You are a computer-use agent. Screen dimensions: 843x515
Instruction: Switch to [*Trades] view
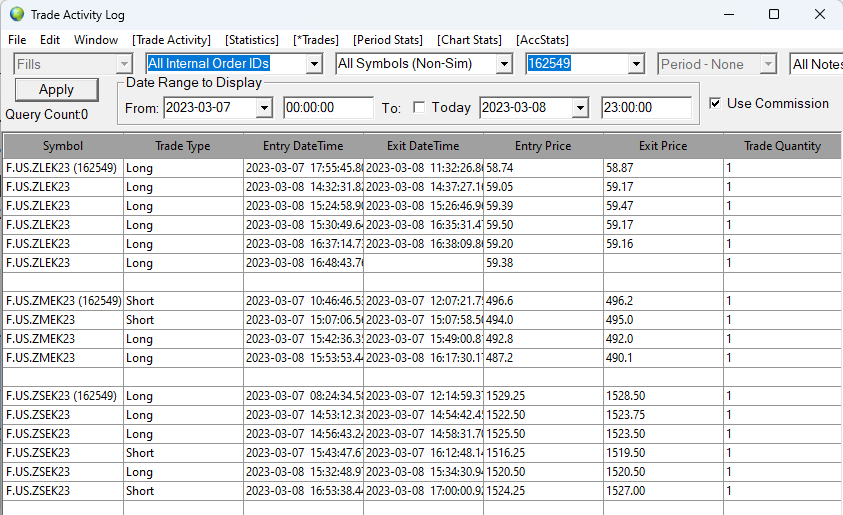[316, 40]
